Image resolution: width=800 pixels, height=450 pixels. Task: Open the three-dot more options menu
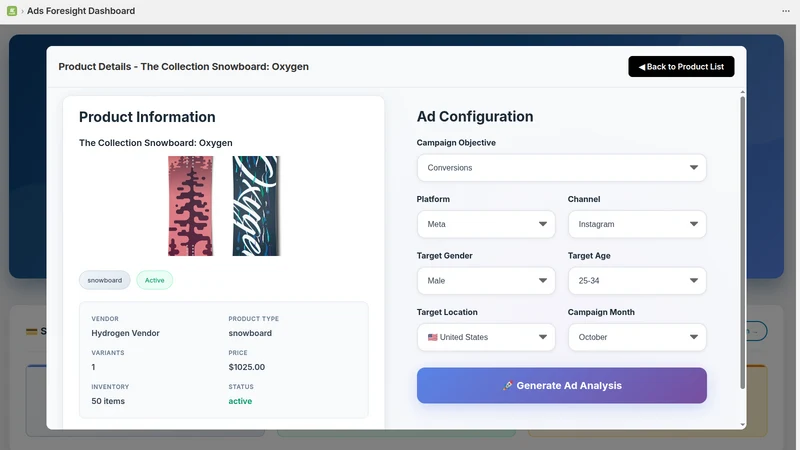pyautogui.click(x=786, y=11)
